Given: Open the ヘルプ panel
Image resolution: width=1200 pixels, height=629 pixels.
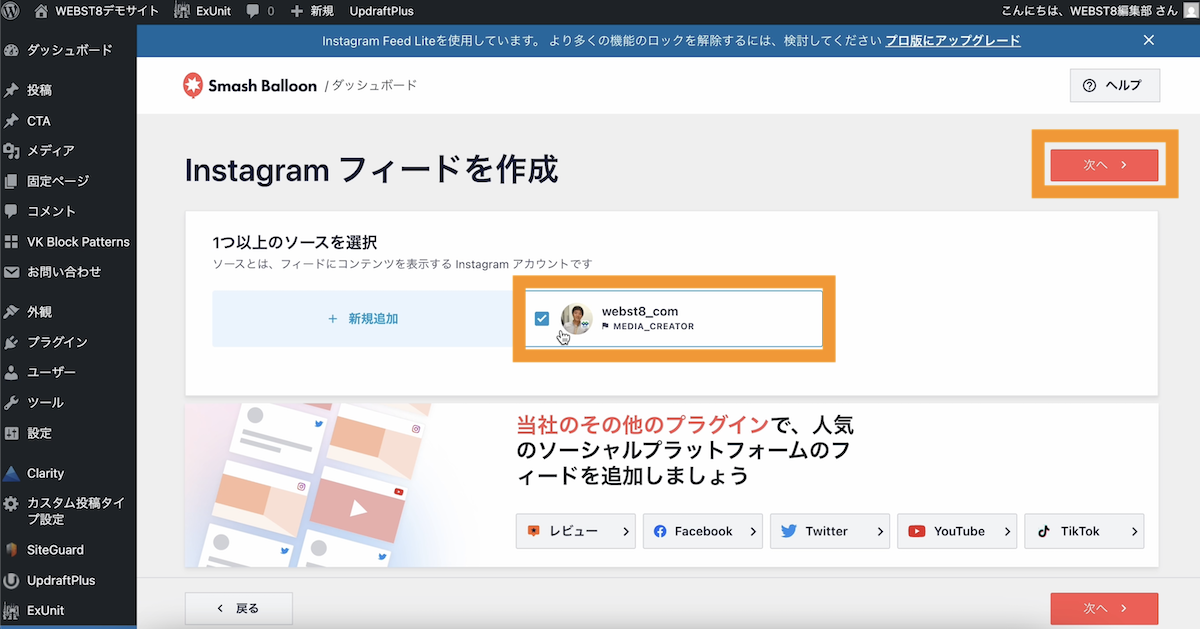Looking at the screenshot, I should click(1114, 85).
